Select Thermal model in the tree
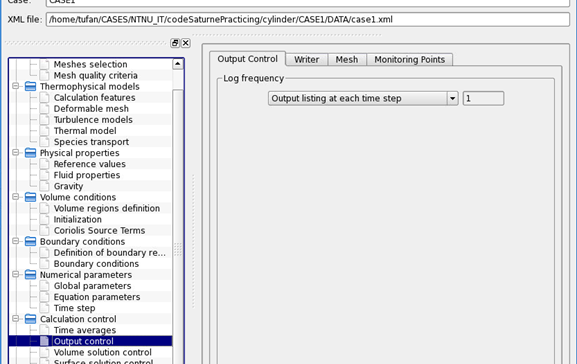 tap(85, 131)
